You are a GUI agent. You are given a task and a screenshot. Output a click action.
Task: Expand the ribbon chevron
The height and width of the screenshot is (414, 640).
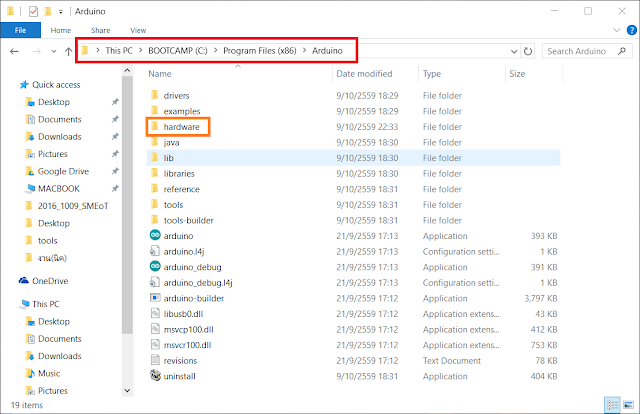617,30
